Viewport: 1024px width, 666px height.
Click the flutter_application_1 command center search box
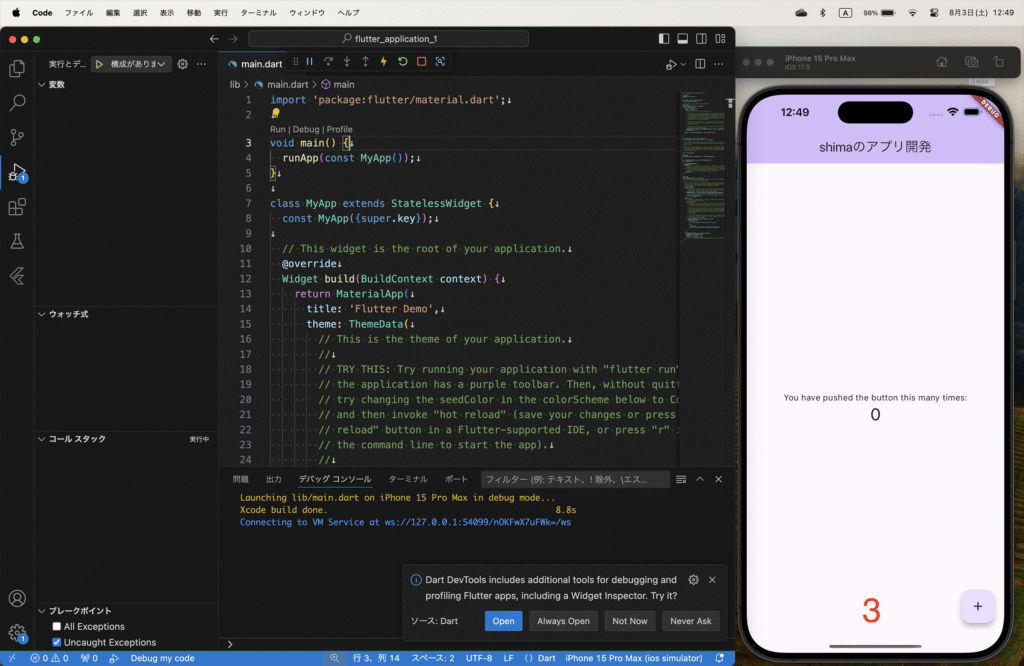point(389,39)
